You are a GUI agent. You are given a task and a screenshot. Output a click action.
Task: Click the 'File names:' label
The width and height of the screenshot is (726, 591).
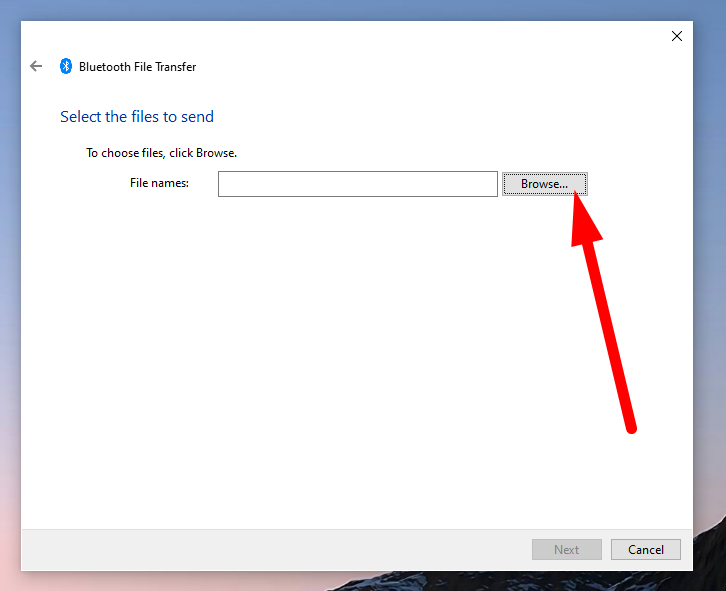pyautogui.click(x=159, y=183)
